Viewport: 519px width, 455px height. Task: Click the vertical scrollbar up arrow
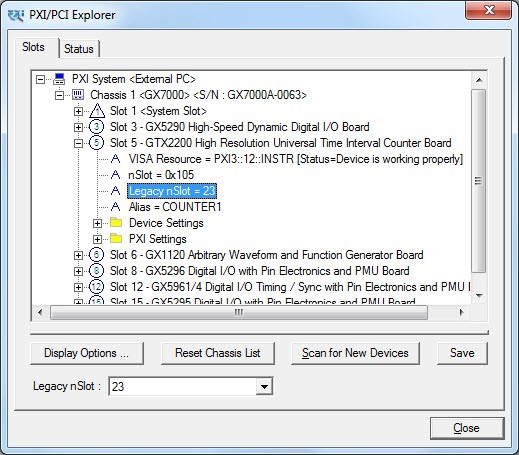(x=479, y=80)
